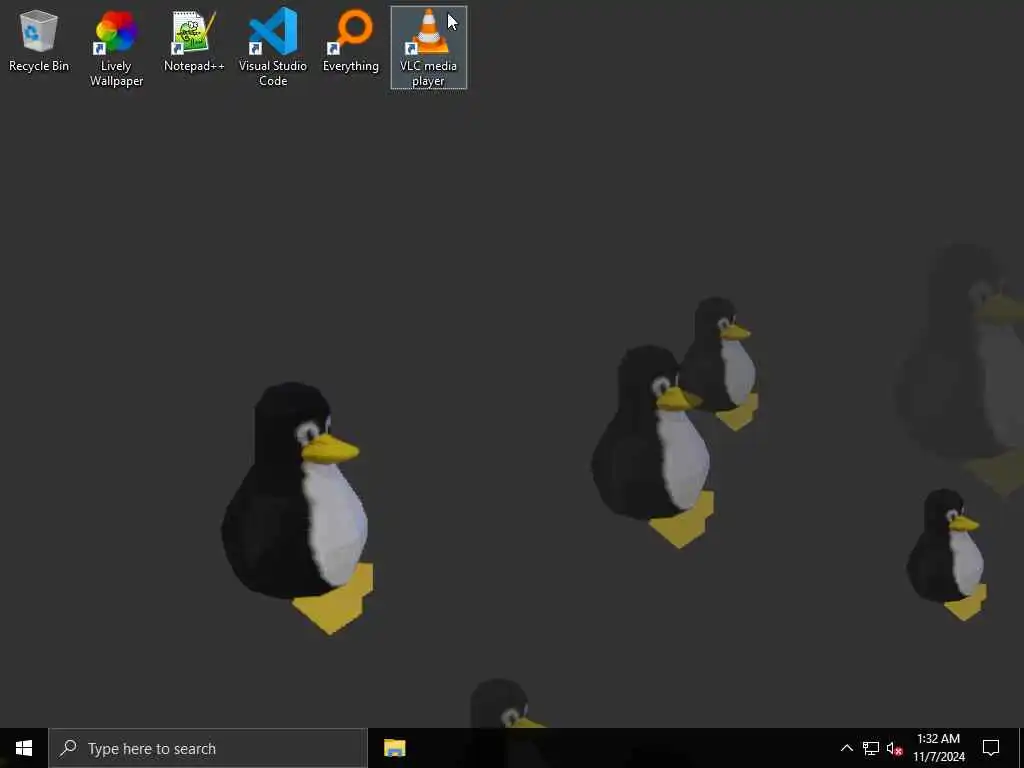Open the network status tray icon
This screenshot has width=1024, height=768.
(871, 748)
